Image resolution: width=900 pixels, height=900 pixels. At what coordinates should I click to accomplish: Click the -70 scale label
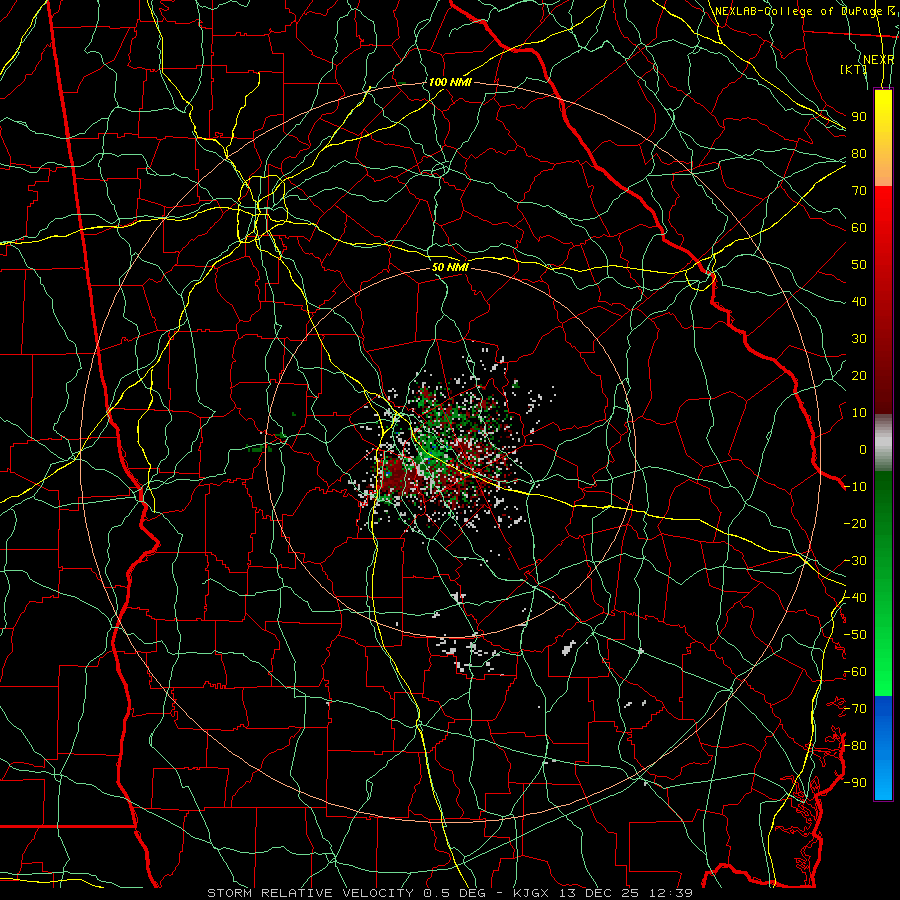point(855,709)
